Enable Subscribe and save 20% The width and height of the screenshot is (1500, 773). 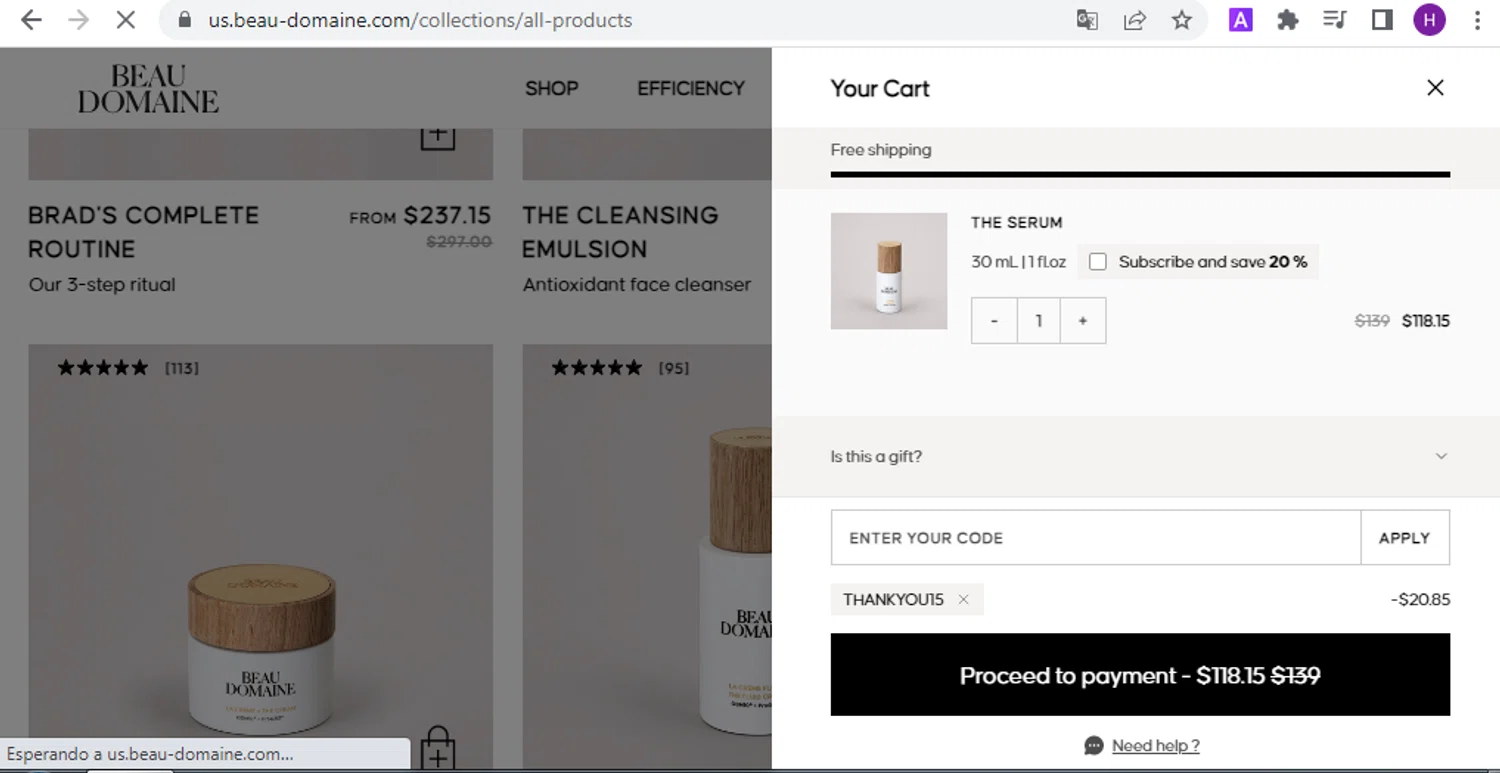pyautogui.click(x=1098, y=262)
